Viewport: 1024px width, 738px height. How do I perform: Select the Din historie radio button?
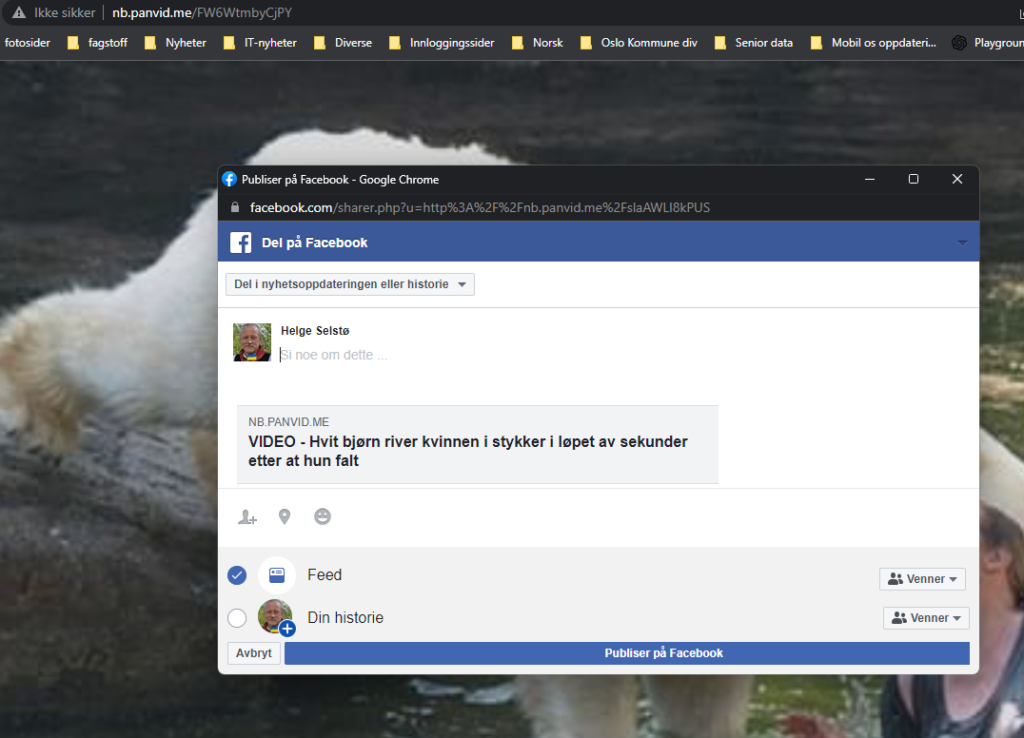tap(237, 618)
